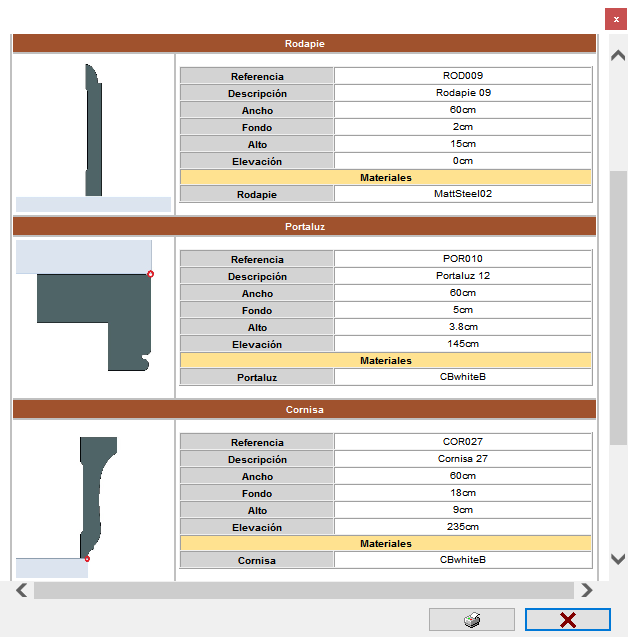Click the Rodapie 09 description cell
This screenshot has height=637, width=628.
(463, 93)
